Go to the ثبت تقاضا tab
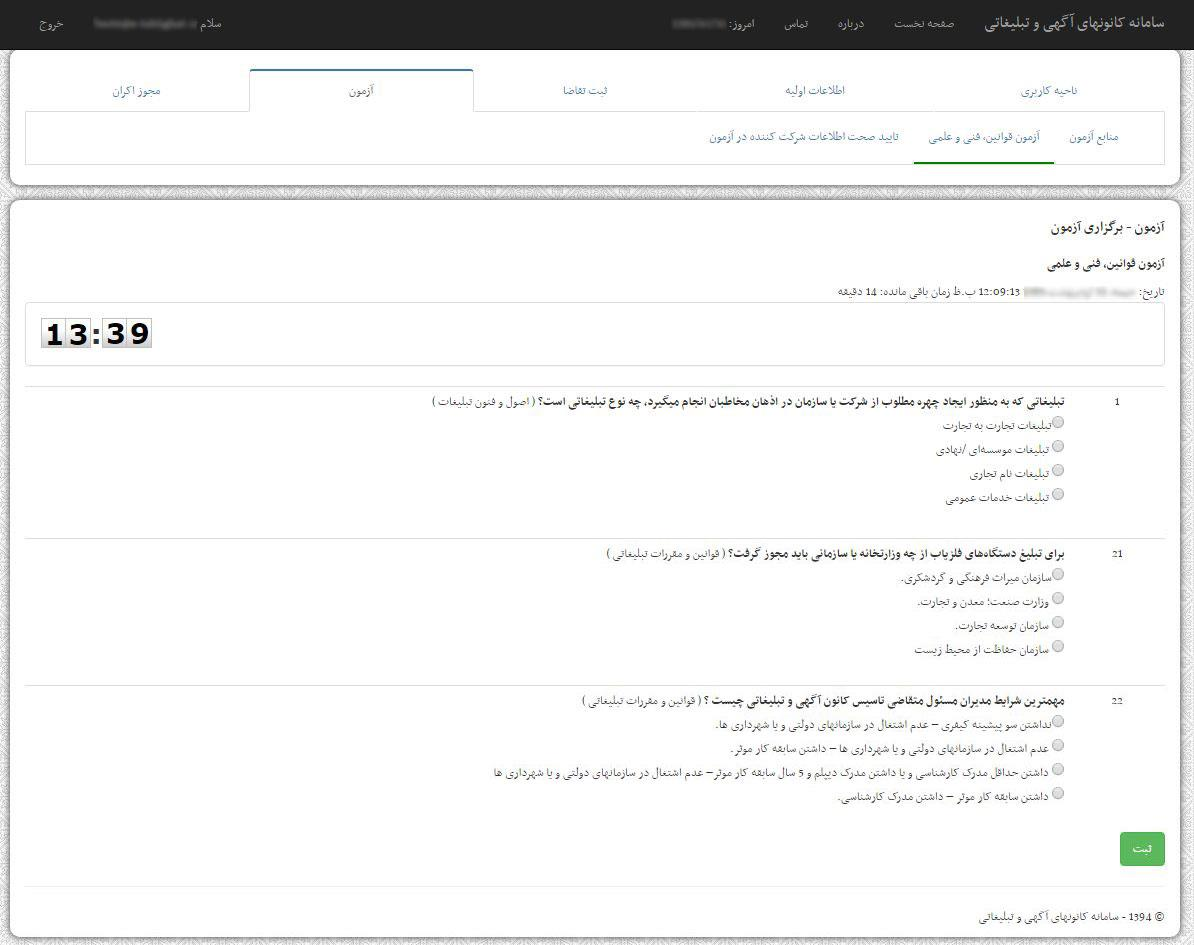 tap(585, 91)
